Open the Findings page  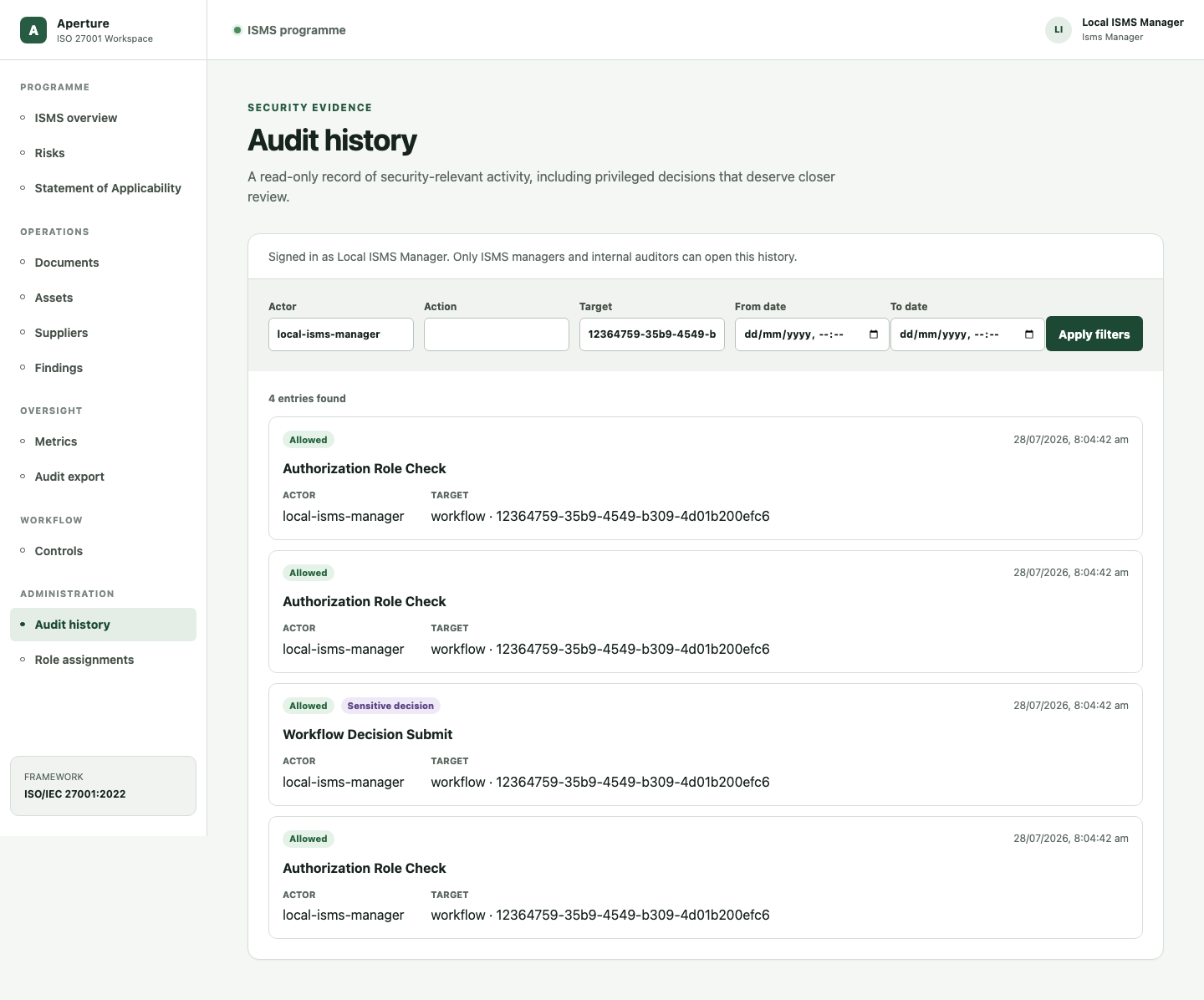pyautogui.click(x=104, y=368)
